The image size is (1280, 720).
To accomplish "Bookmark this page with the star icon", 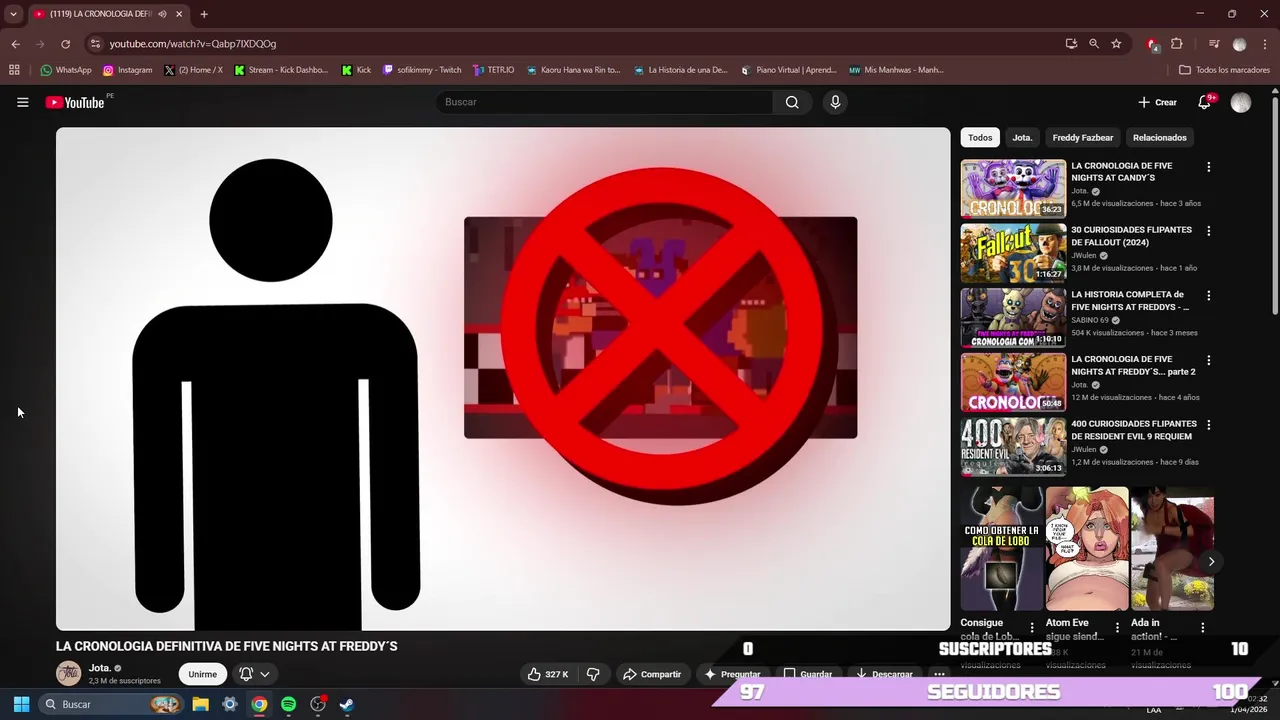I will tap(1116, 44).
